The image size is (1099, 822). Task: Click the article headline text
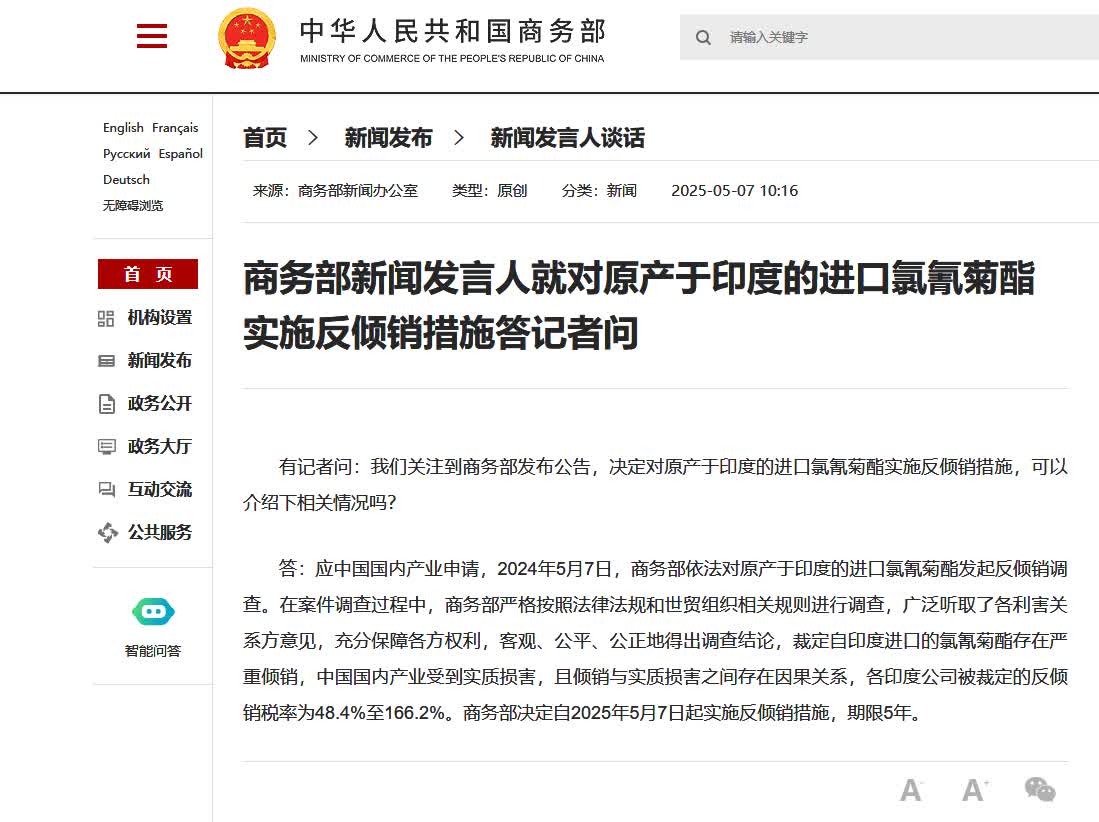[x=639, y=305]
